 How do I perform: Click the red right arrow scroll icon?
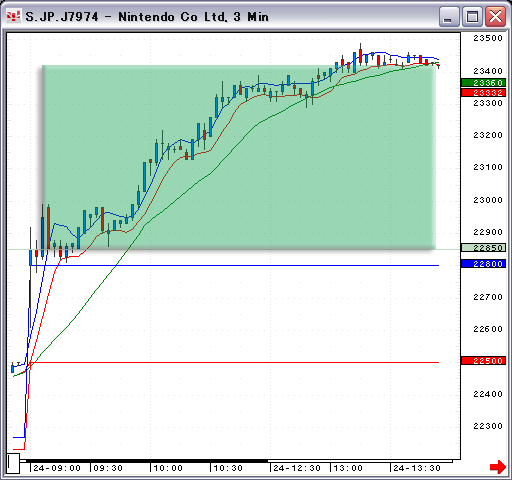pos(498,466)
